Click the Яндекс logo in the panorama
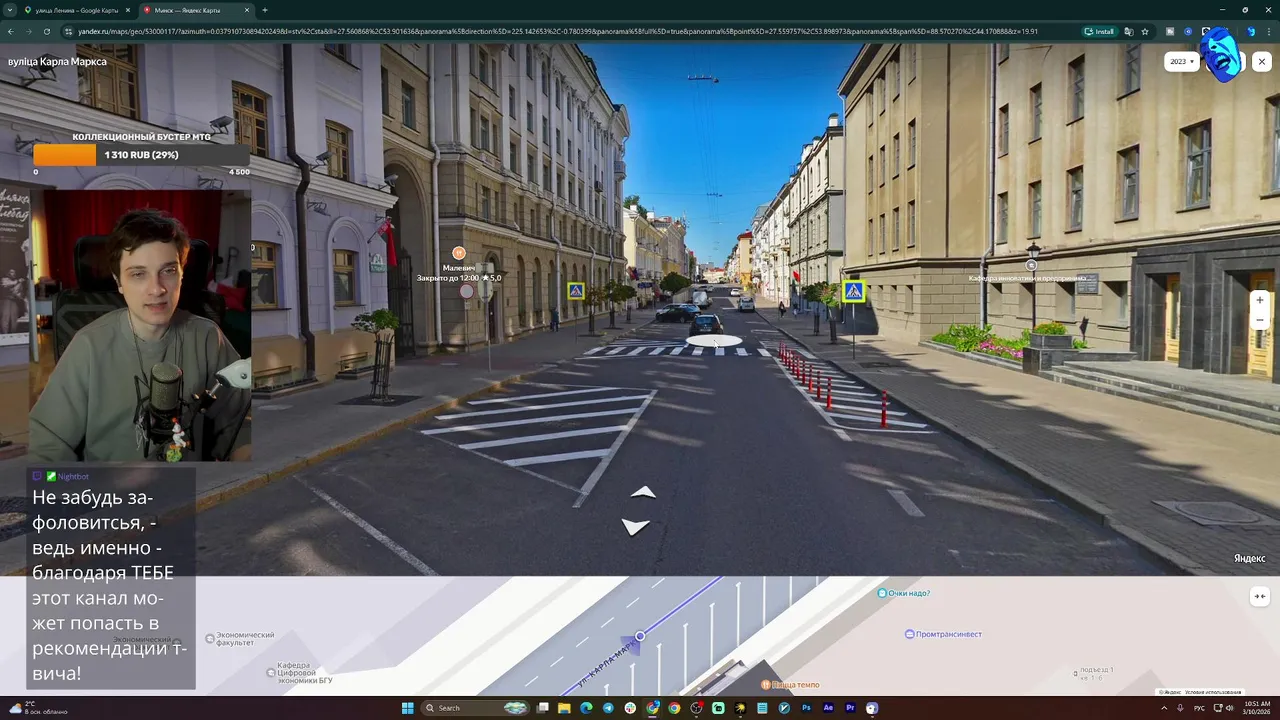This screenshot has width=1280, height=720. coord(1249,558)
